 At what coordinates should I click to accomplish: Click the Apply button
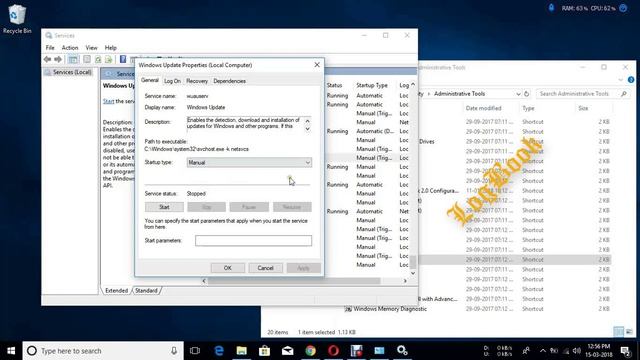(303, 268)
